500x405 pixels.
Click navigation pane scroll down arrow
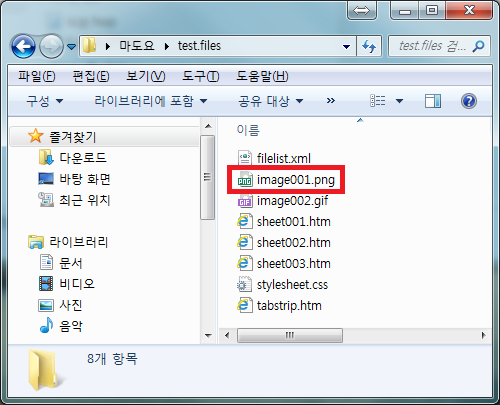(x=208, y=336)
